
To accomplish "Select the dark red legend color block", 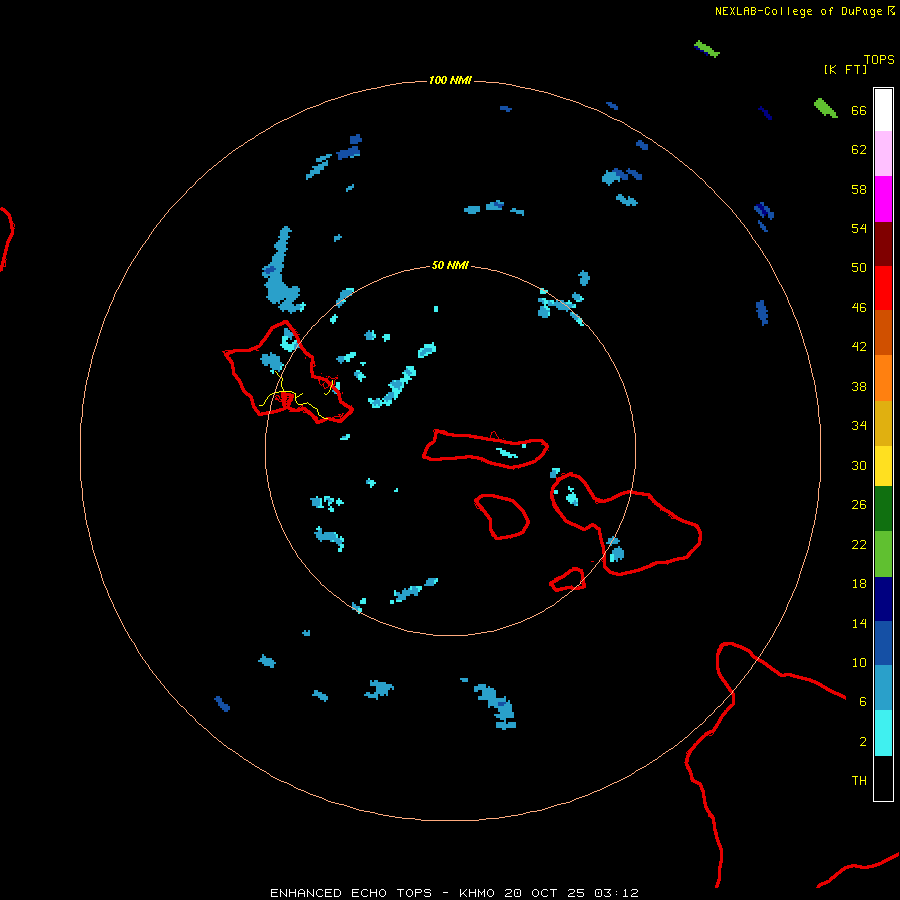I will 883,243.
